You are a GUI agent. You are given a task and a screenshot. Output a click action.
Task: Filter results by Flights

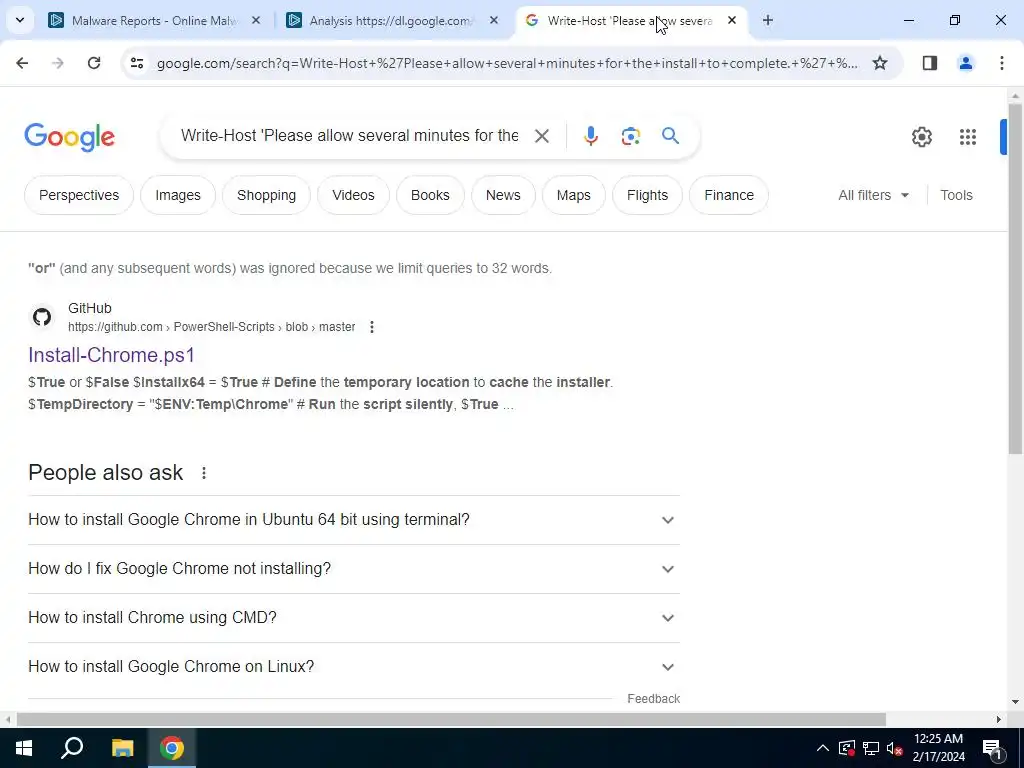point(647,195)
